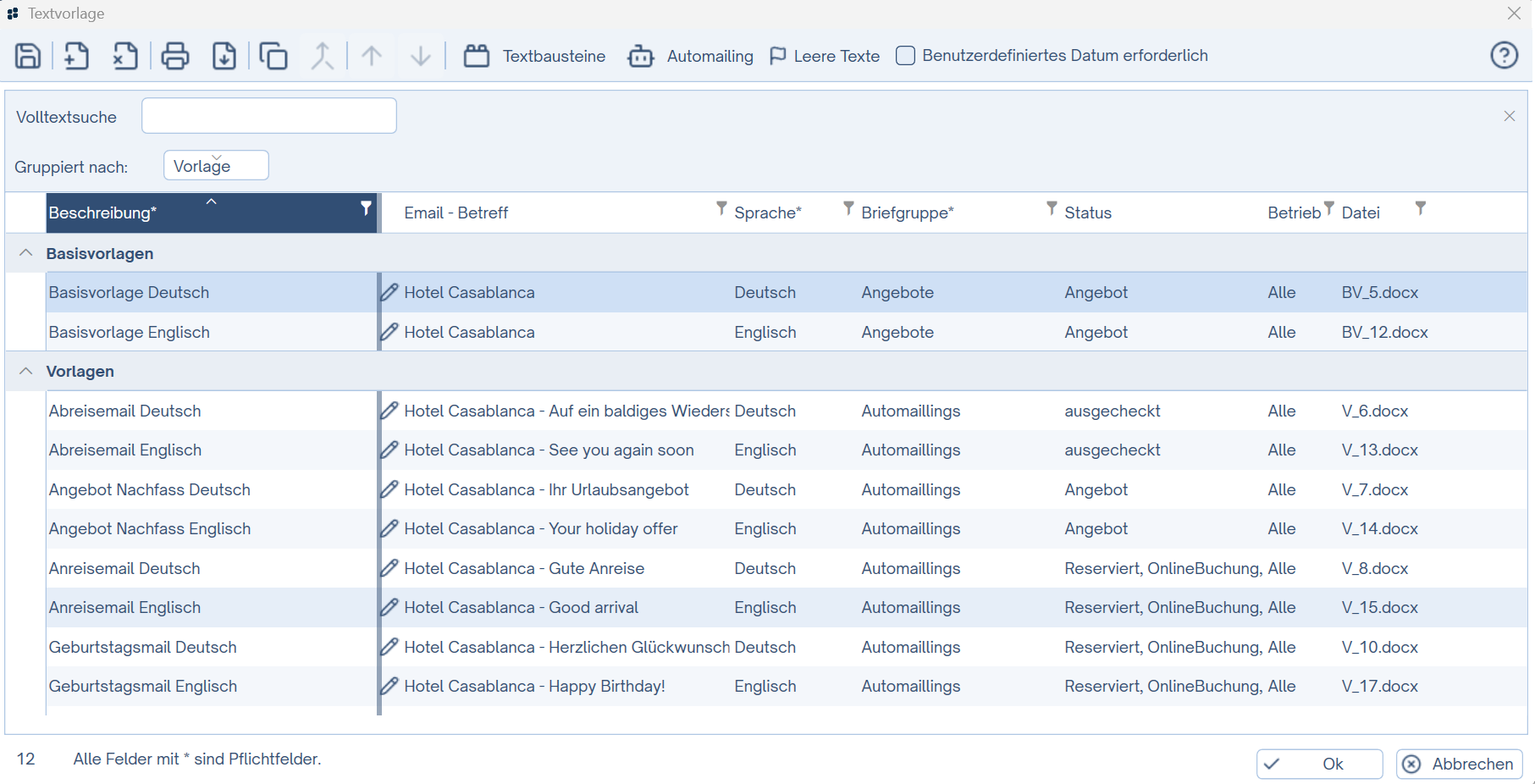Image resolution: width=1535 pixels, height=784 pixels.
Task: Click the download document icon
Action: pyautogui.click(x=224, y=56)
